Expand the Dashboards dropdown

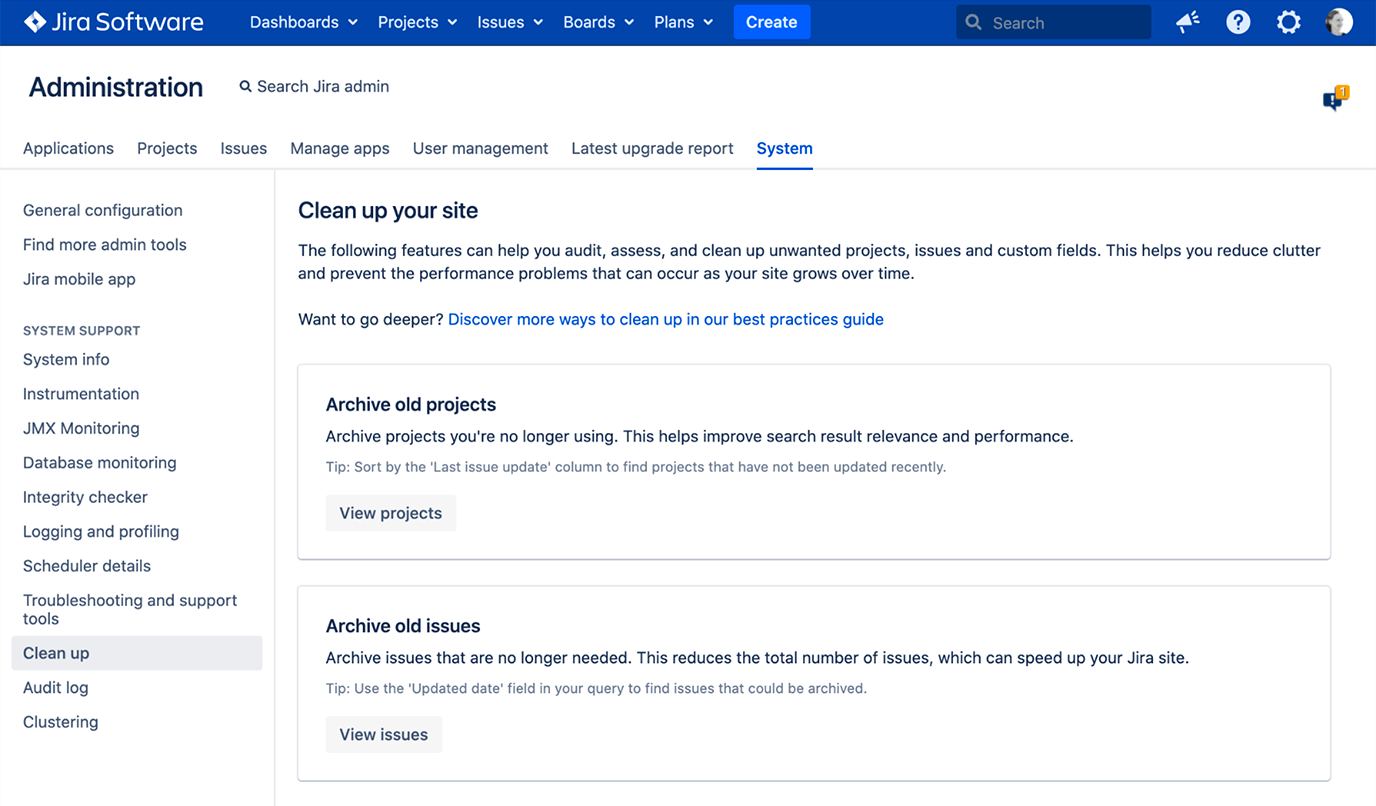click(x=303, y=21)
